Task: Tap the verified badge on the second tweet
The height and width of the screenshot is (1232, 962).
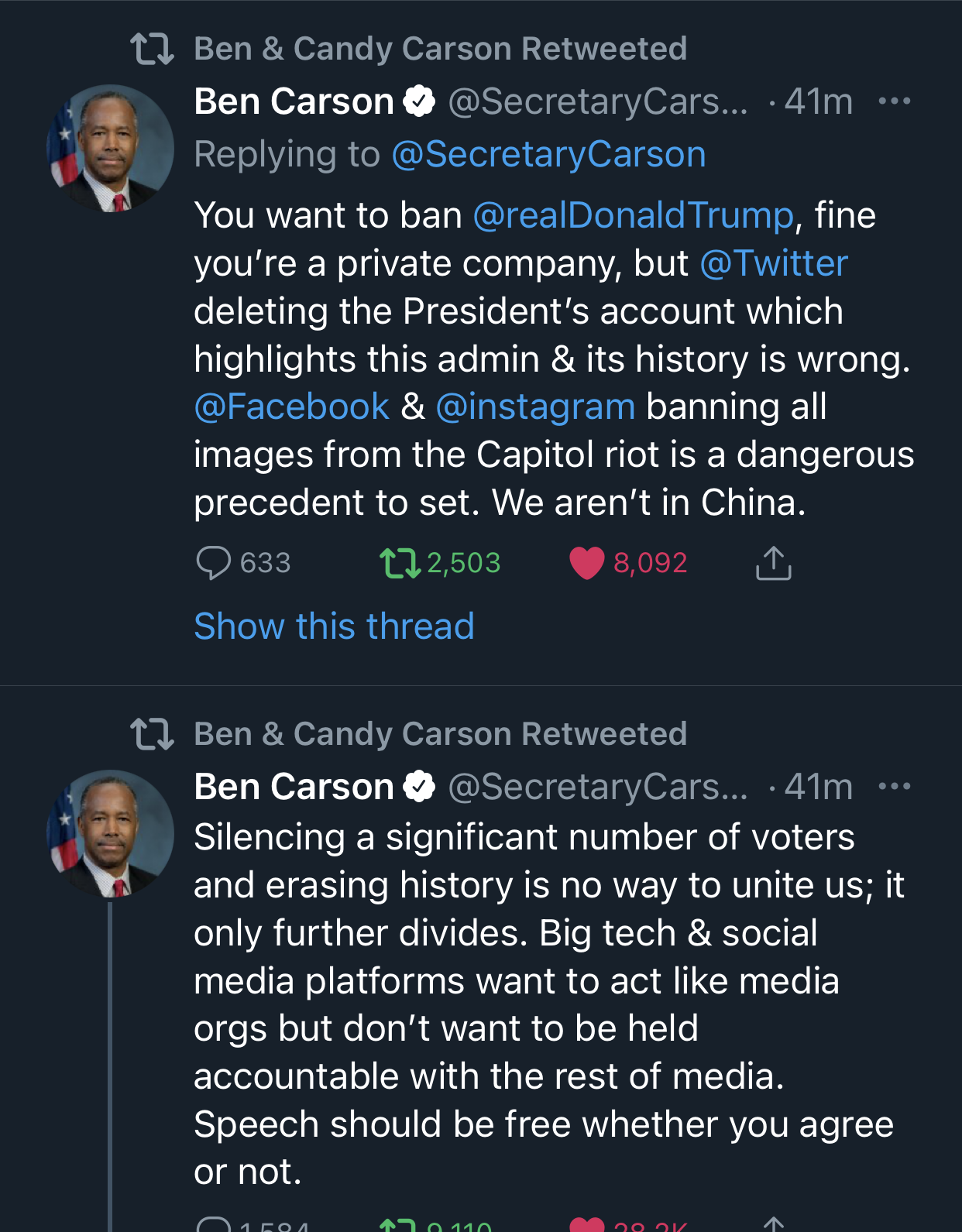Action: [x=419, y=787]
